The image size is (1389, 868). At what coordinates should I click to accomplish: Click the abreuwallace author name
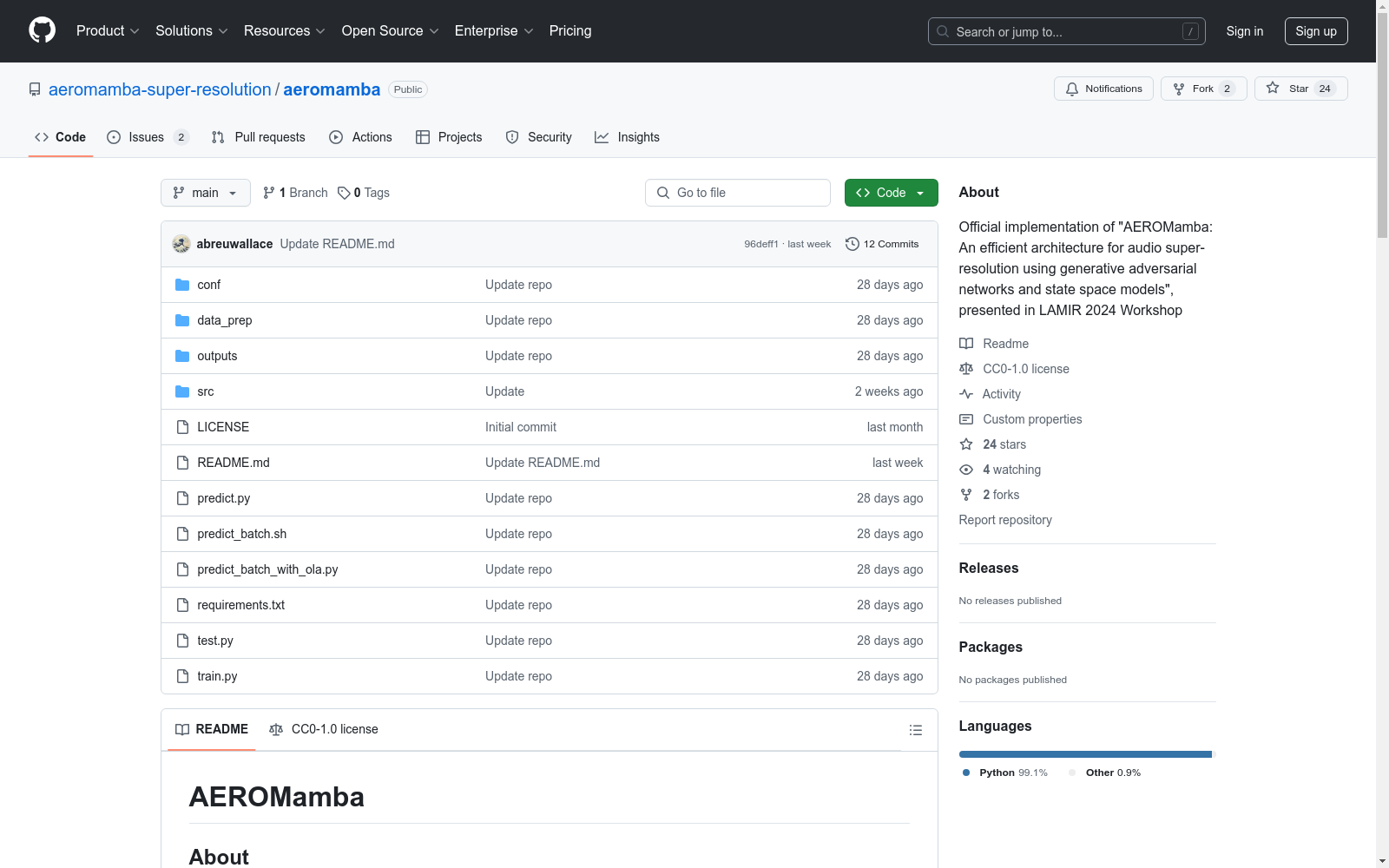[234, 244]
